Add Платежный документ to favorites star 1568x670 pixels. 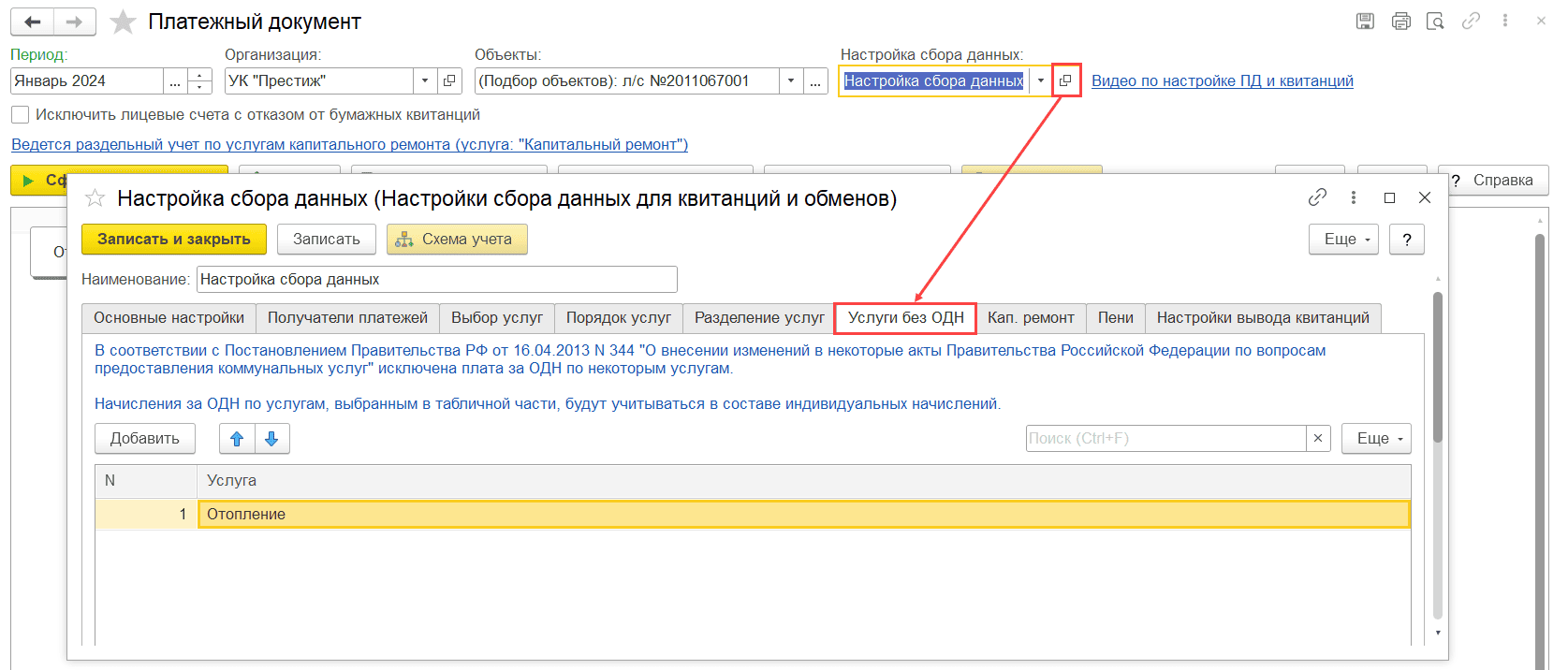(124, 22)
